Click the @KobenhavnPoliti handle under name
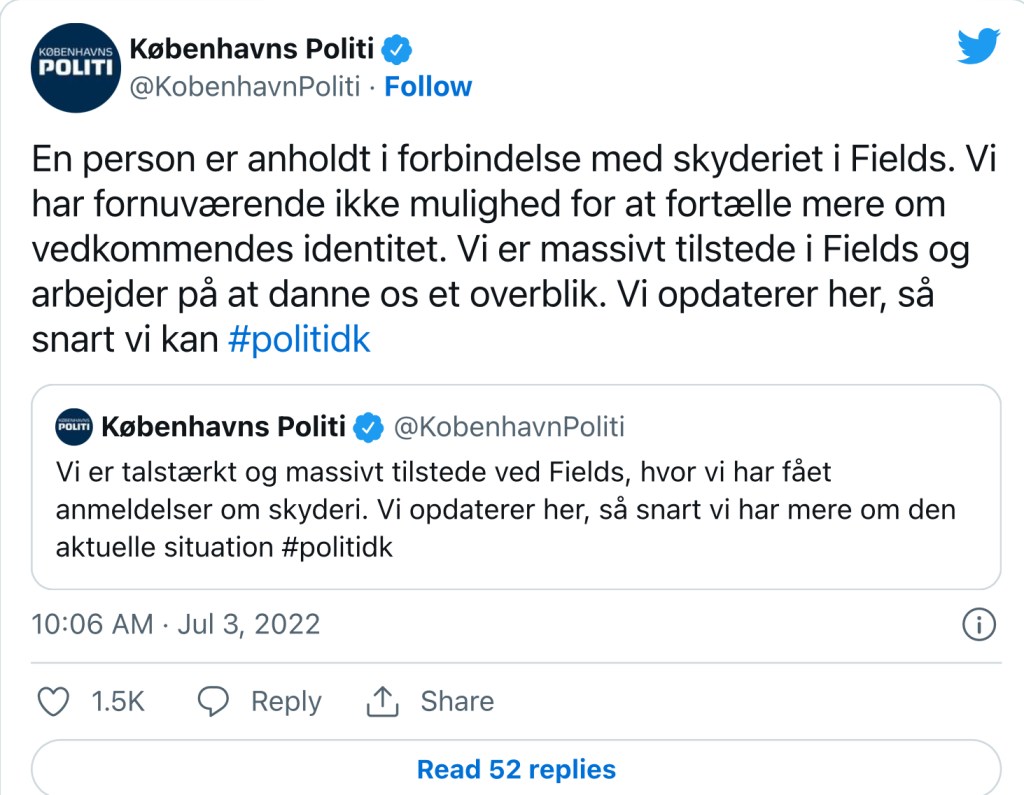 245,87
